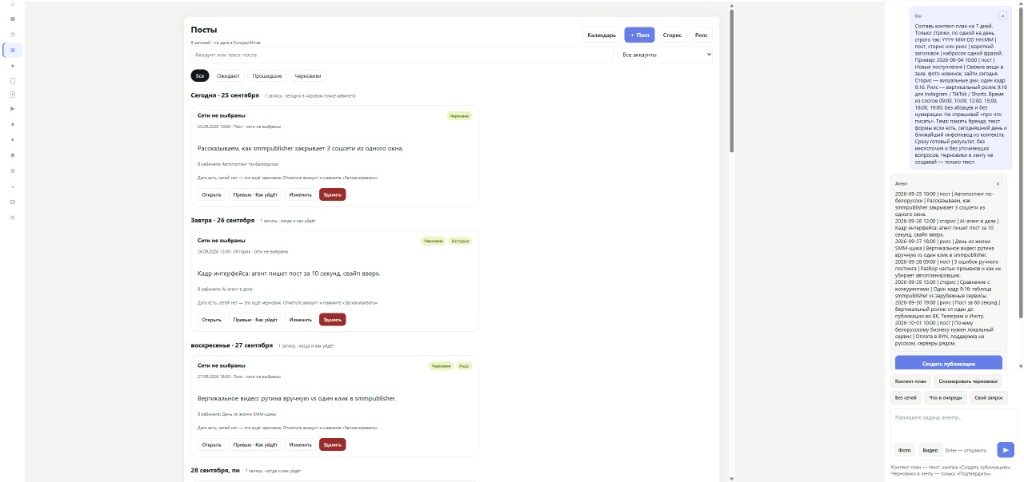Attach a video with «Видео» button
1024x482 pixels.
(x=929, y=450)
